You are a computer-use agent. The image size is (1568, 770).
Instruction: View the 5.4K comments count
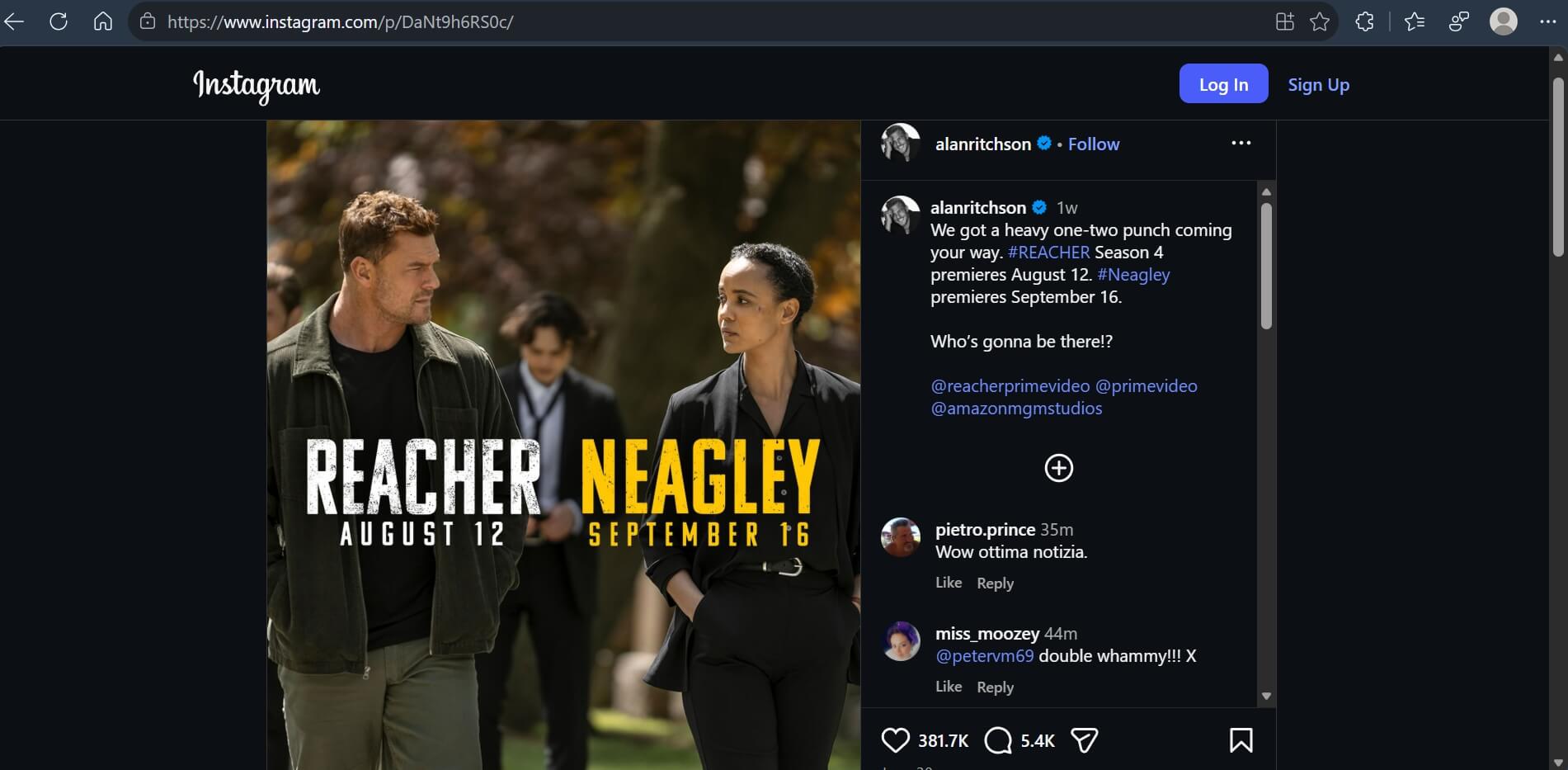[1038, 740]
